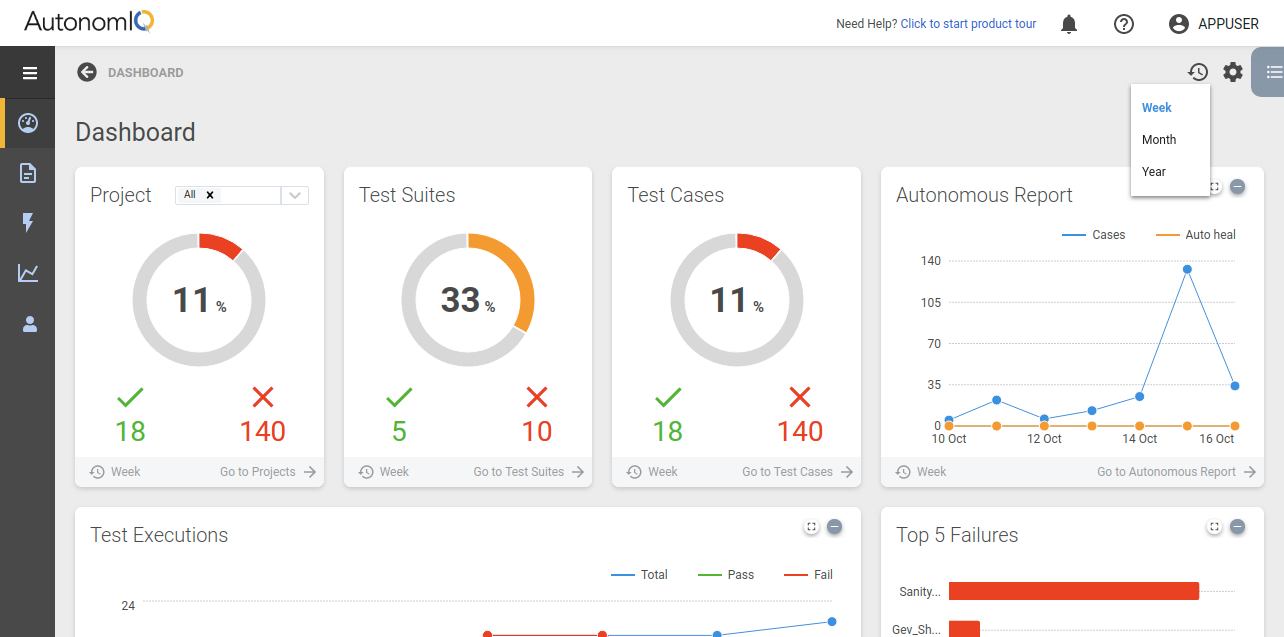Click the user profile sidebar icon

[29, 323]
